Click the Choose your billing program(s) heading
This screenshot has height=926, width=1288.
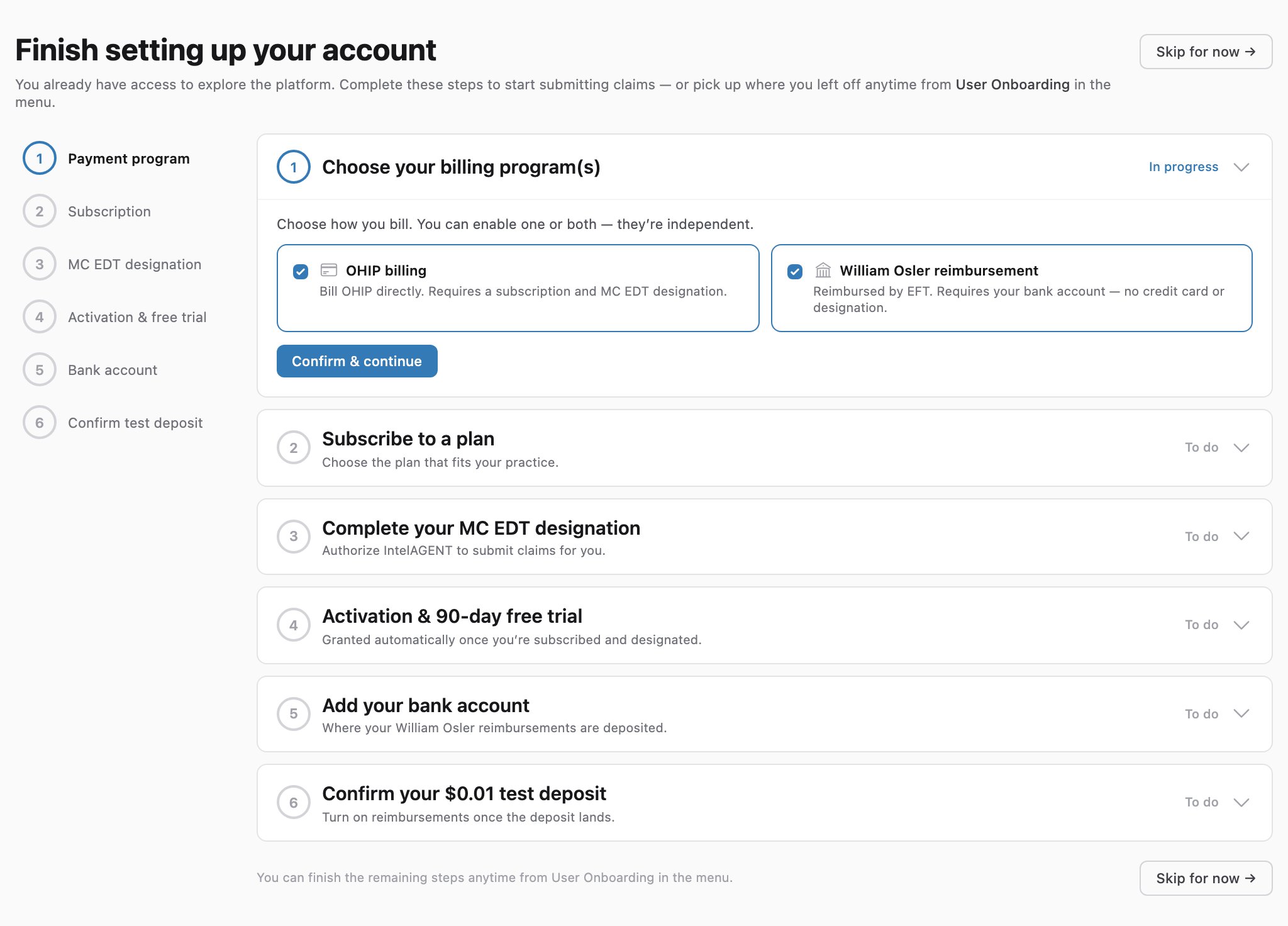461,167
